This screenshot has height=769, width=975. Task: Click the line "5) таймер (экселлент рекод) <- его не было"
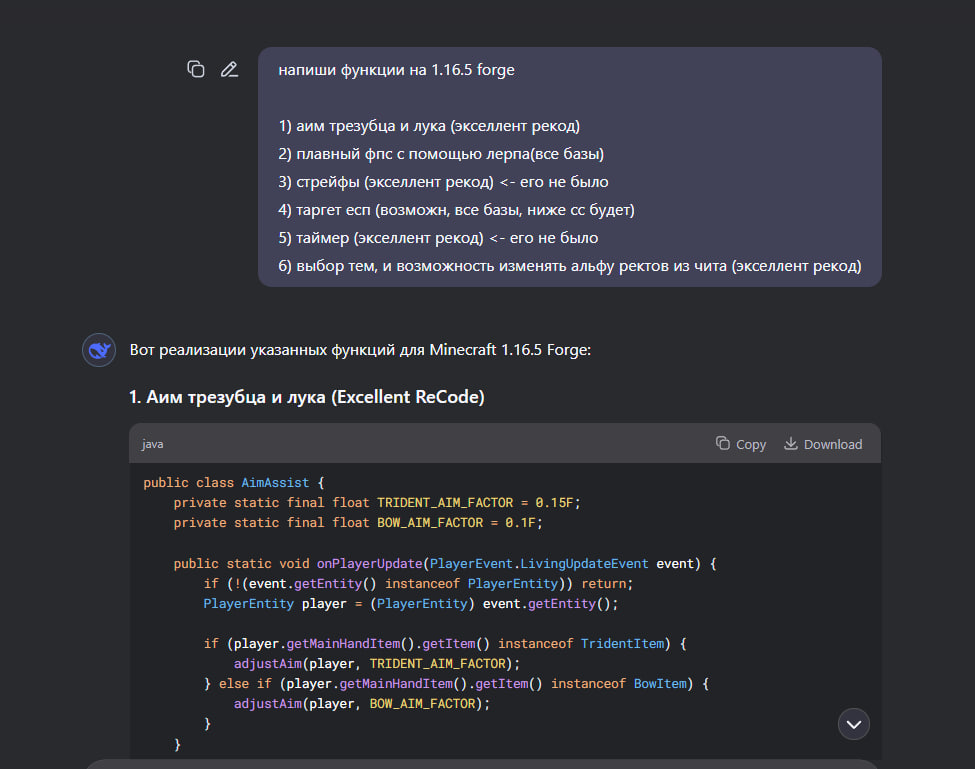438,237
